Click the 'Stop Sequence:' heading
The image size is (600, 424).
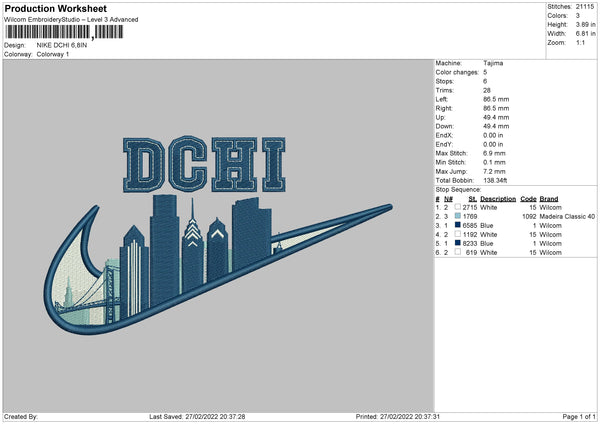(458, 190)
